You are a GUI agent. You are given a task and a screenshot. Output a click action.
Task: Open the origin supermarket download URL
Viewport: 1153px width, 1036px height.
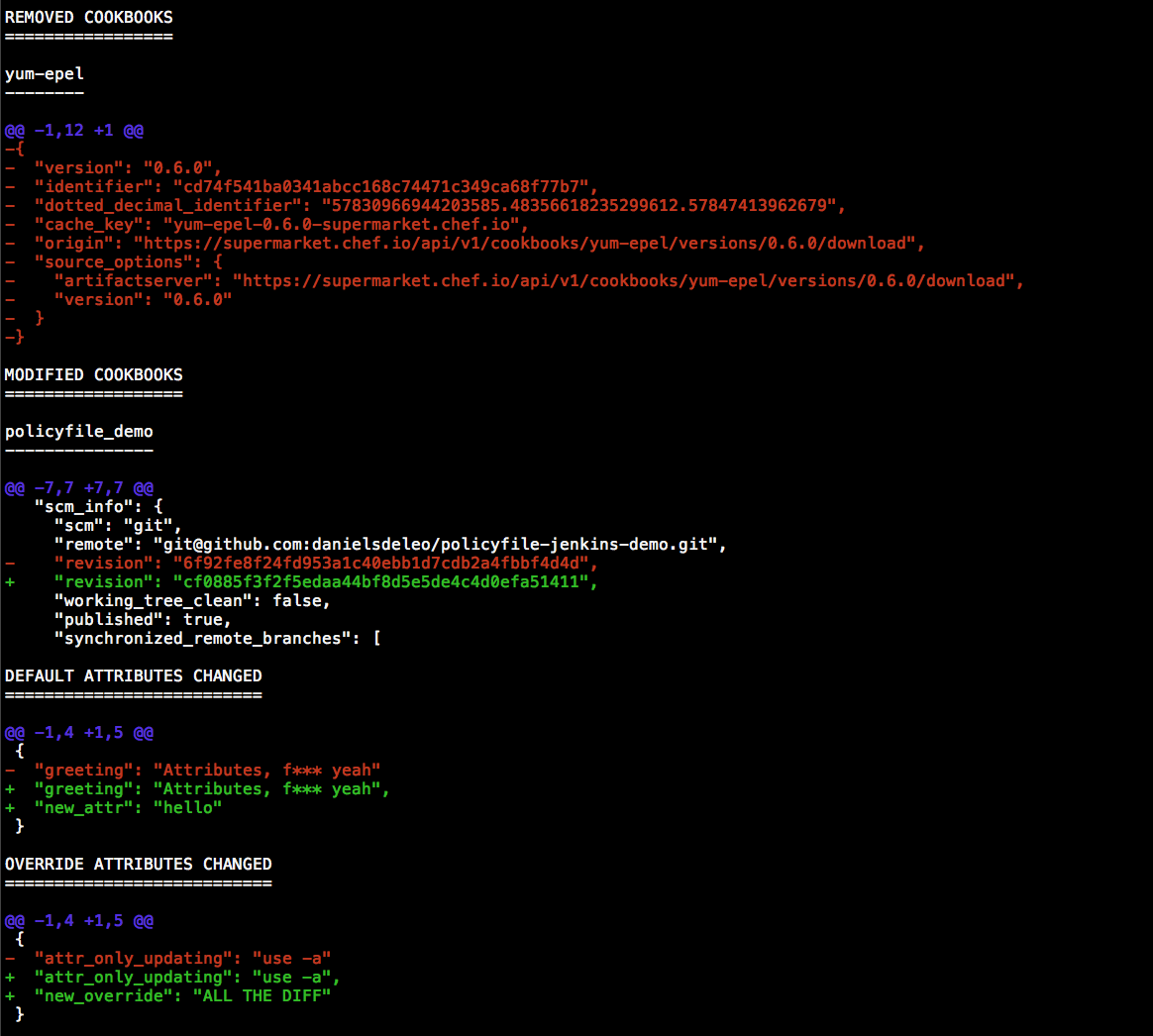524,244
